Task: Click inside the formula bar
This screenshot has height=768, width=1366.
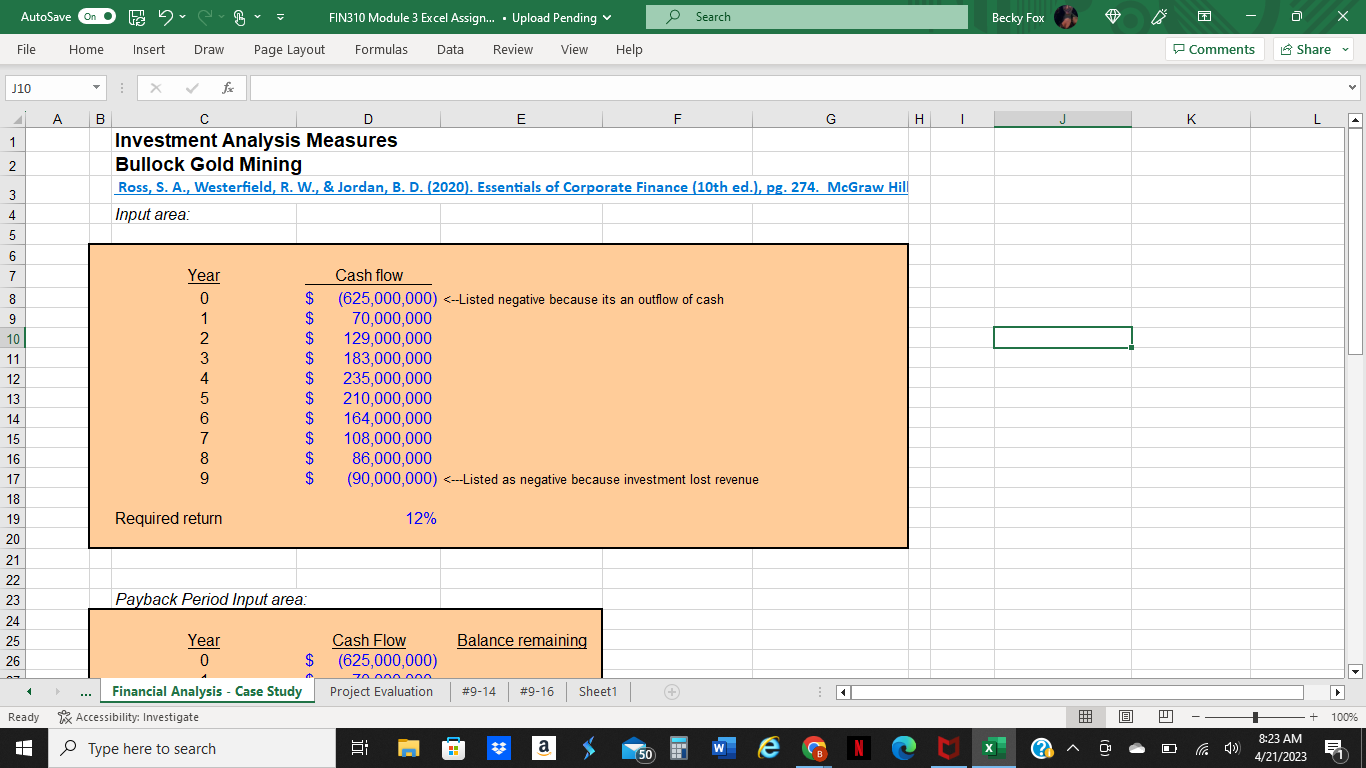Action: (x=700, y=88)
